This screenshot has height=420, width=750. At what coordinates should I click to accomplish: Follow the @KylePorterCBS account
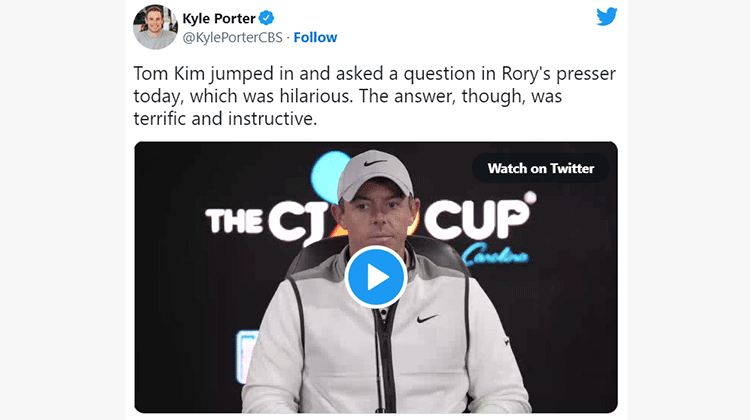(x=315, y=37)
